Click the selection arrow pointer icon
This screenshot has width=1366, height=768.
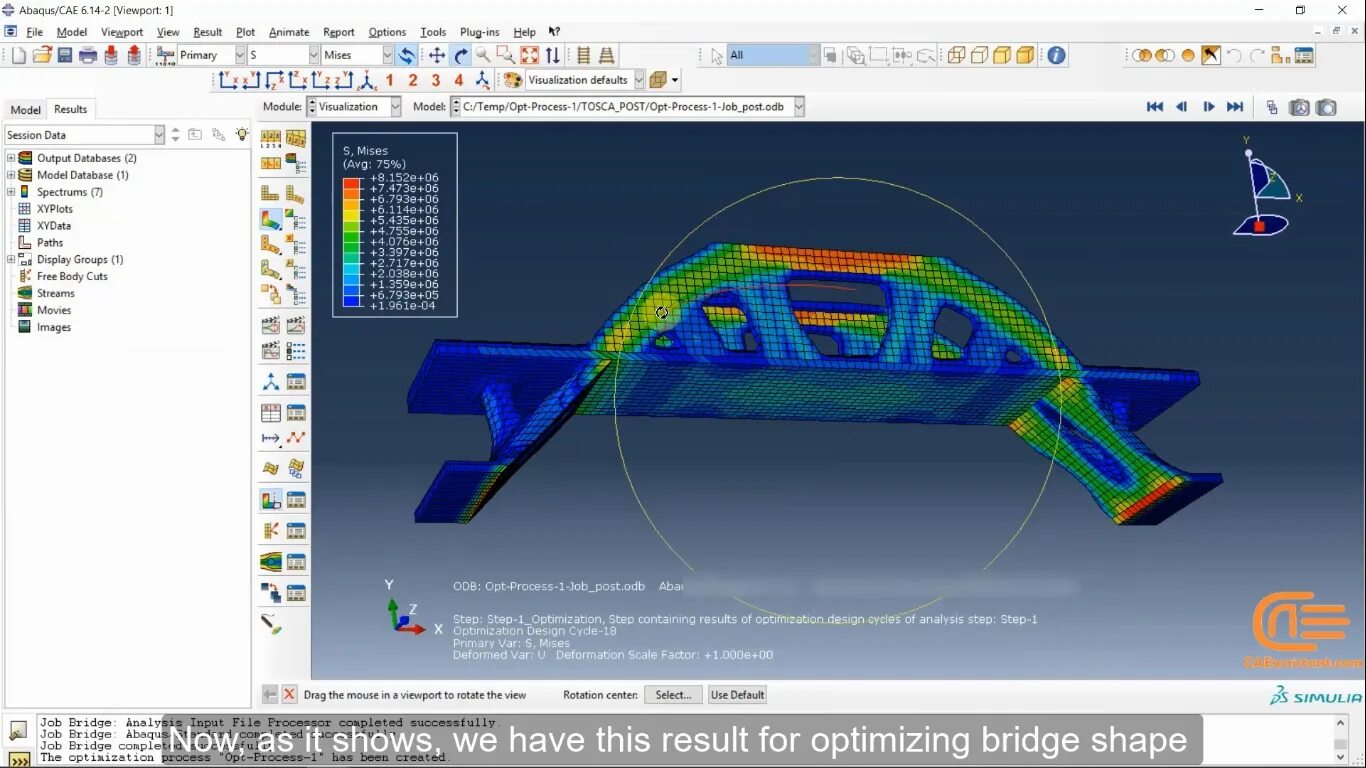pyautogui.click(x=716, y=55)
